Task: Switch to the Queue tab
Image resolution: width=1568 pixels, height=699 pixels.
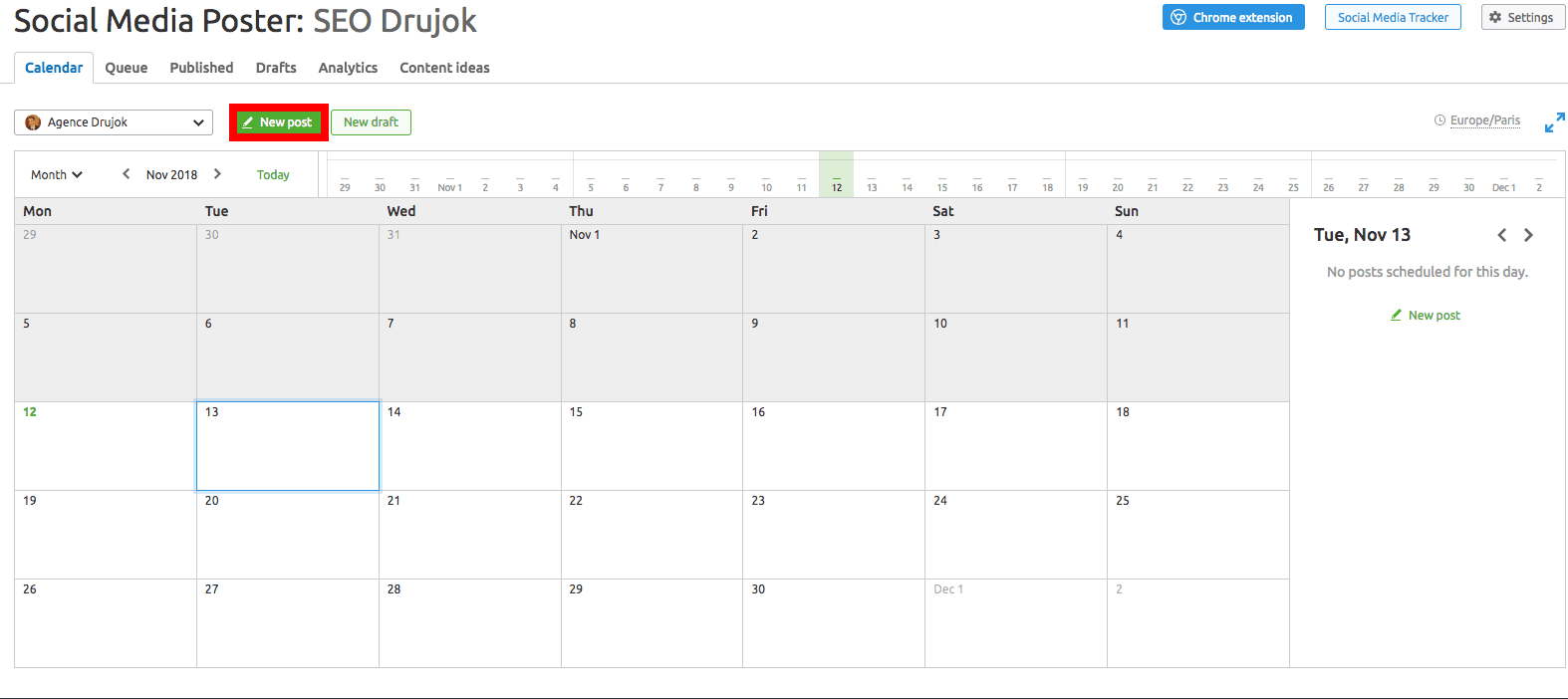Action: 127,68
